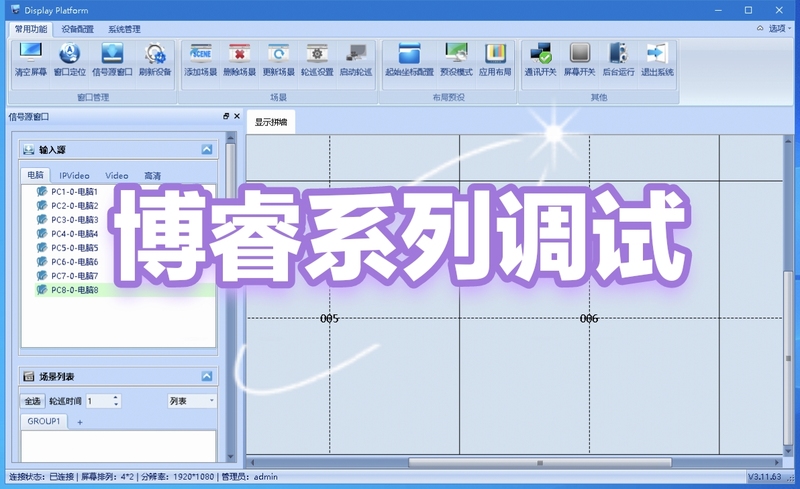800x489 pixels.
Task: Toggle 通讯开关 communication switch
Action: [540, 60]
